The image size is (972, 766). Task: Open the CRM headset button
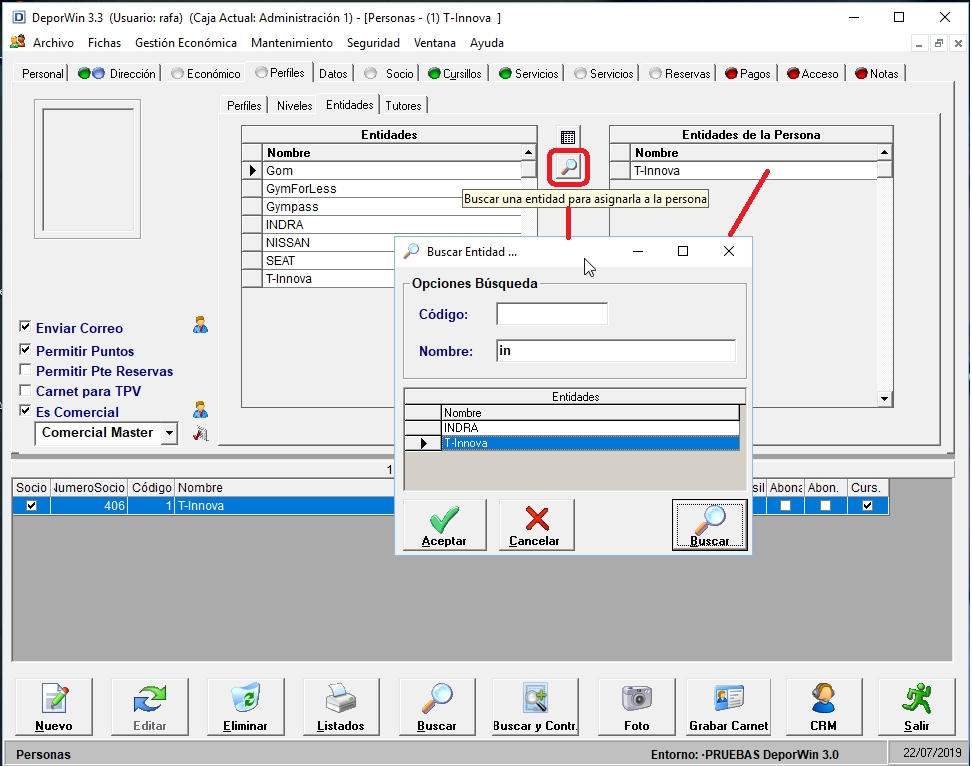(x=824, y=707)
